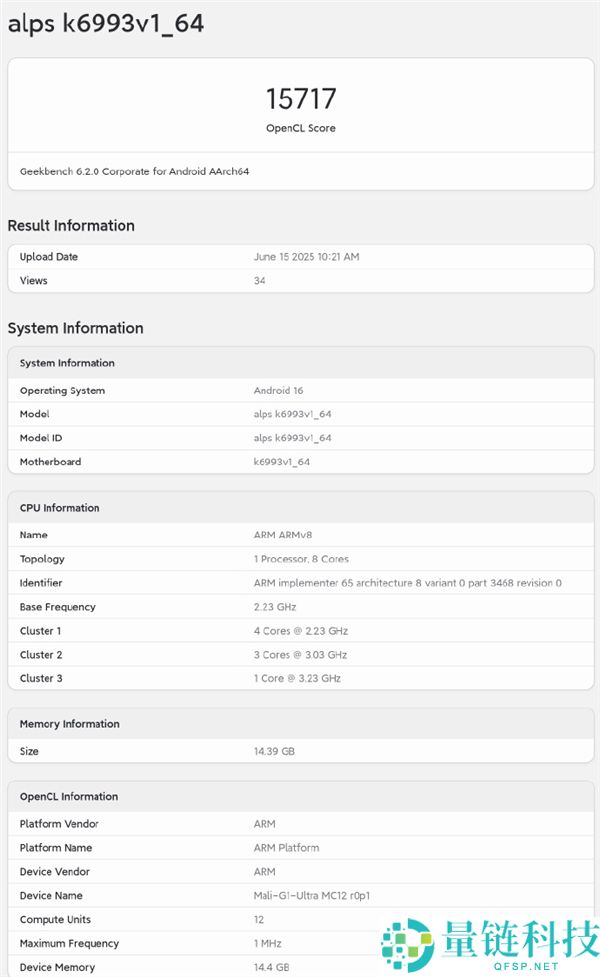Select 4 Cores @ 2.23 GHz
Screen dimensions: 600x977
point(301,631)
